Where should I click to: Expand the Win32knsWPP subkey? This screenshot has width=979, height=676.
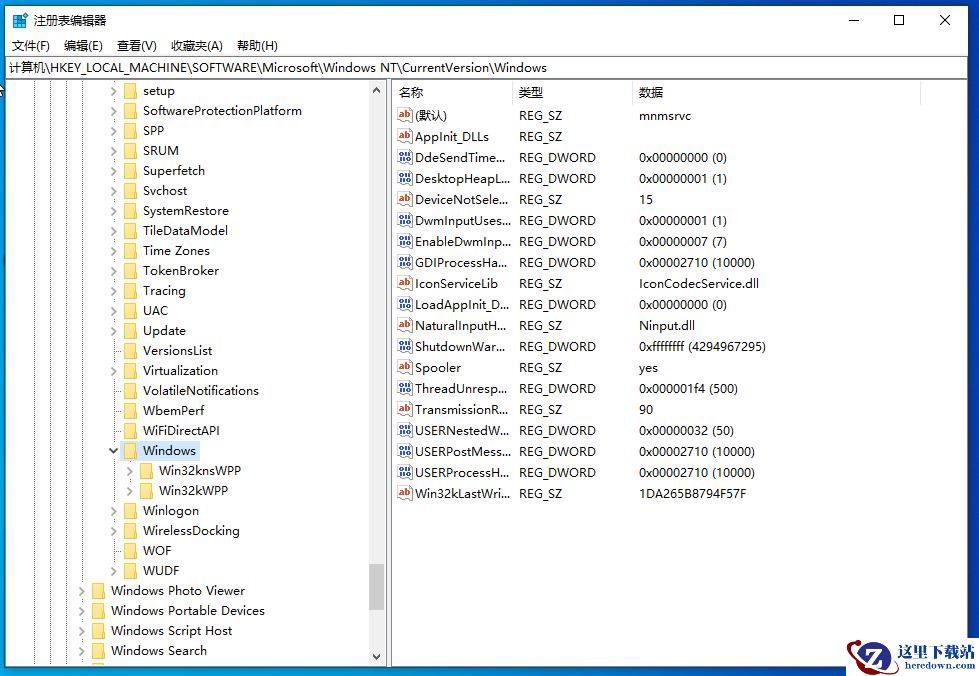tap(130, 471)
